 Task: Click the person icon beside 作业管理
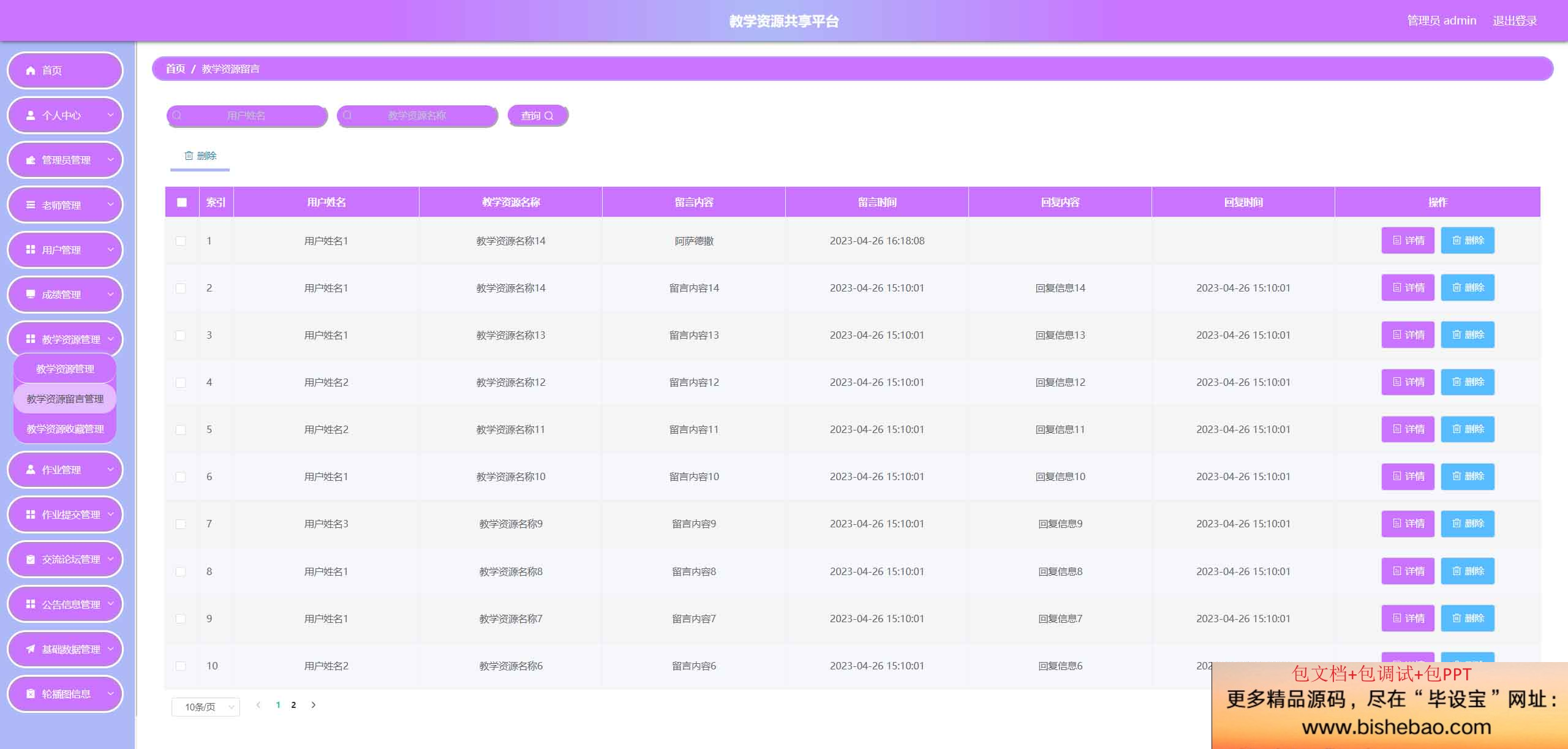[x=30, y=470]
